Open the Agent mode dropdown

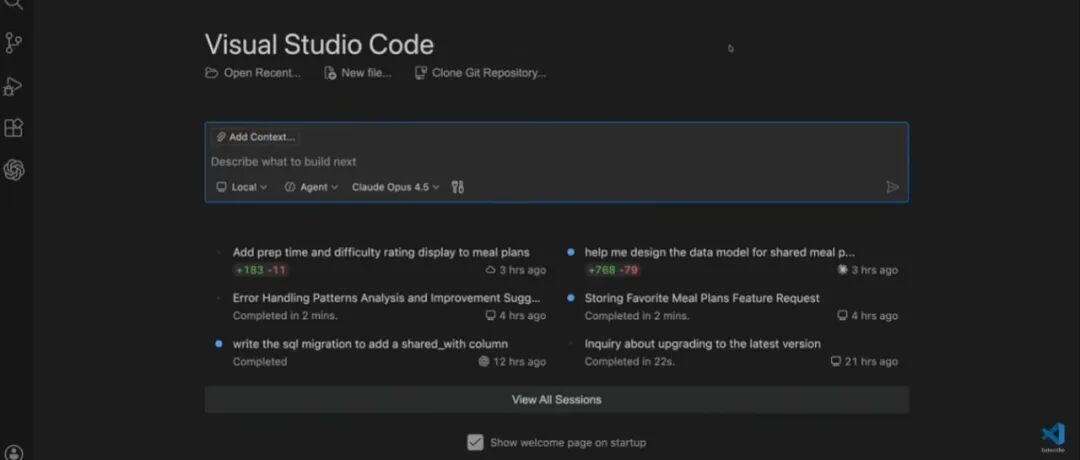(311, 187)
